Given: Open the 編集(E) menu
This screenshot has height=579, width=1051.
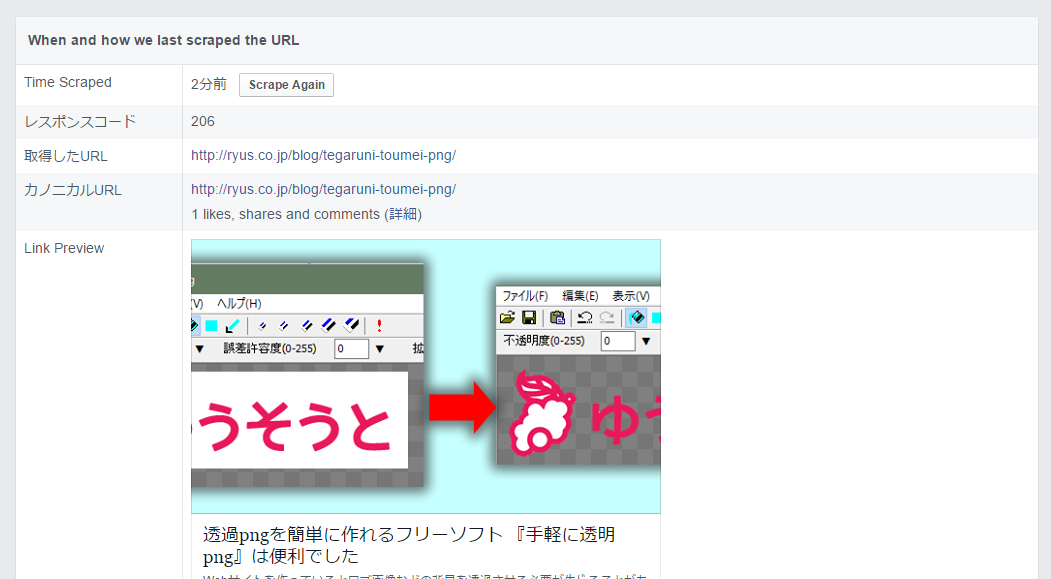Looking at the screenshot, I should click(x=580, y=296).
